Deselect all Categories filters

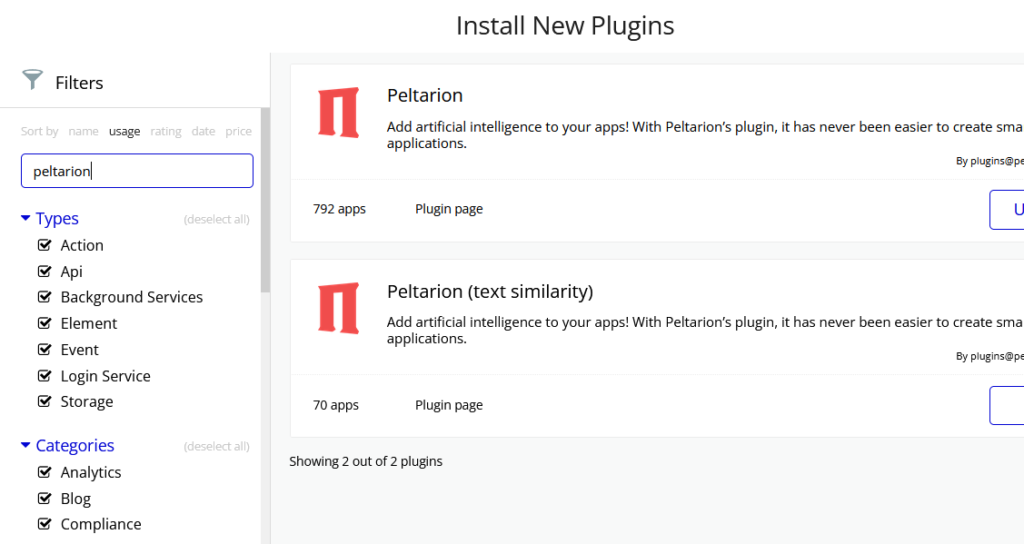pos(217,447)
